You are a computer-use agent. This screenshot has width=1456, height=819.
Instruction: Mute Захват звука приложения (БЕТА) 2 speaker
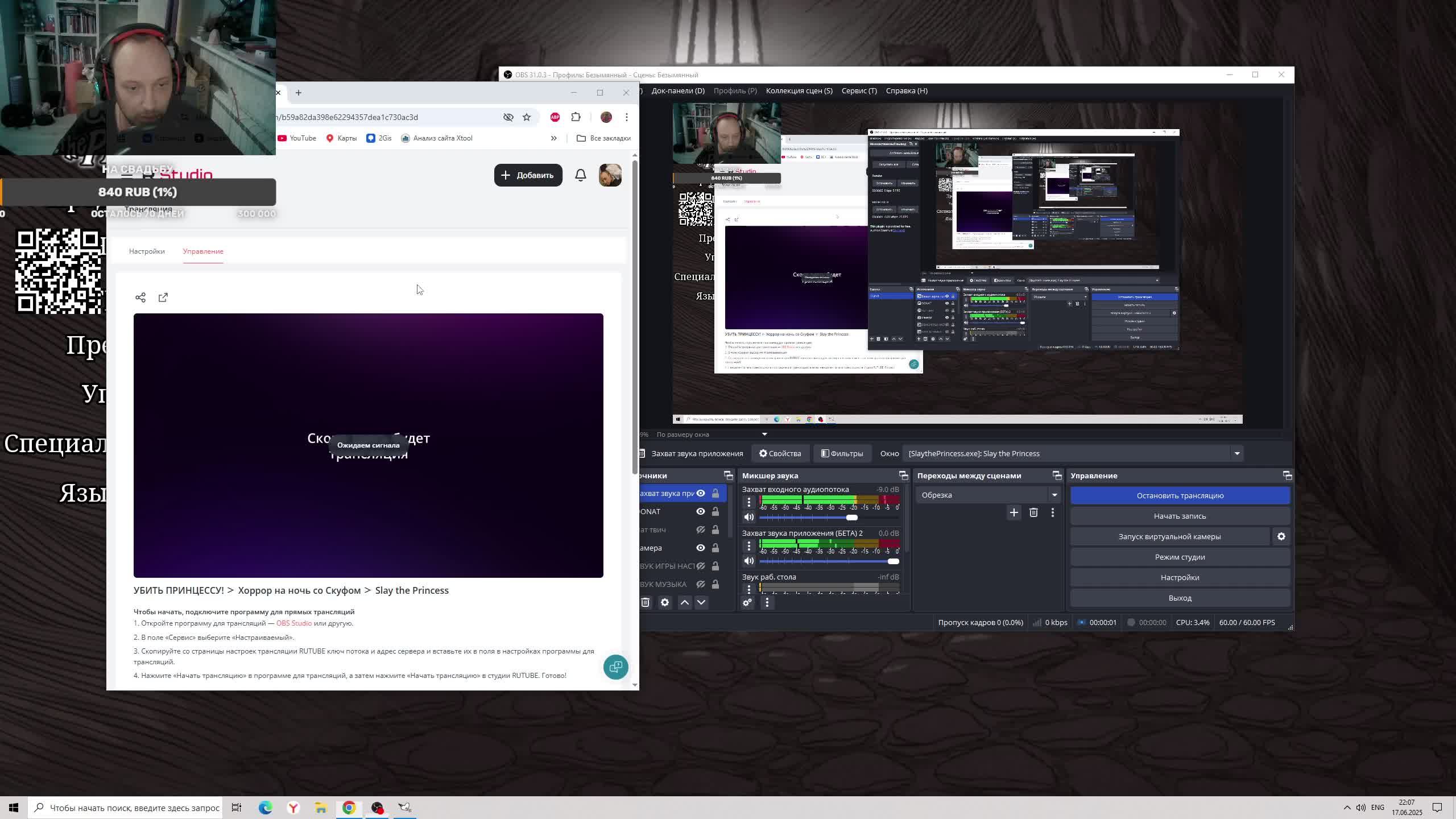(x=748, y=561)
